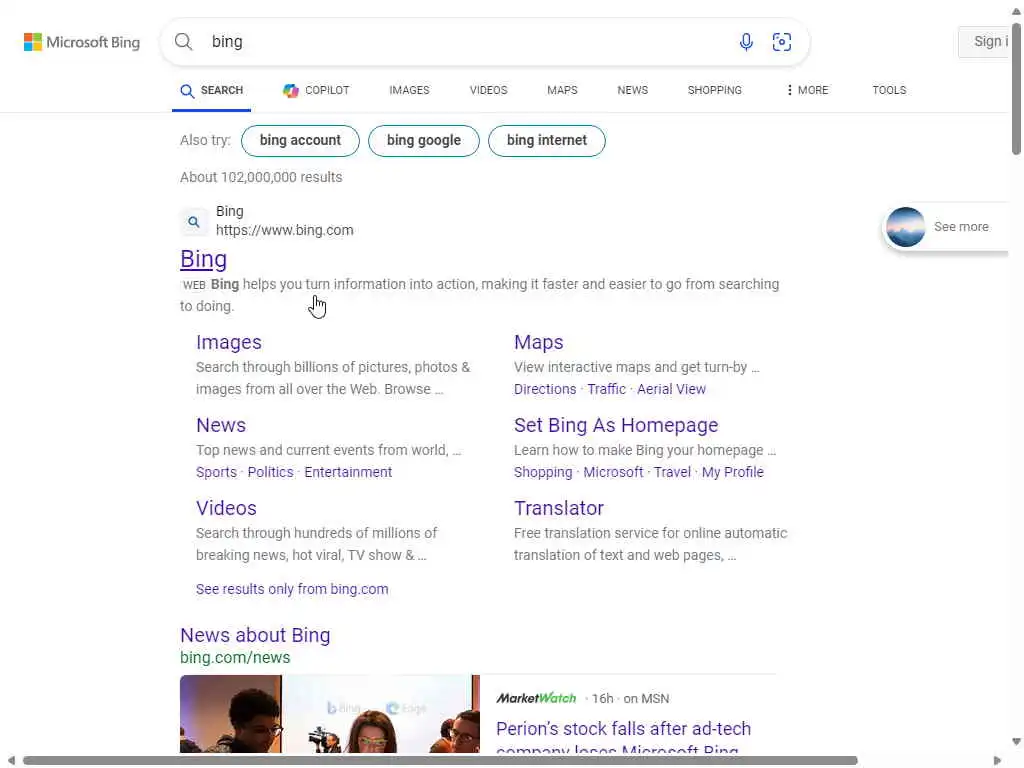The image size is (1024, 768).
Task: Click the bing.com/news green link
Action: (x=235, y=658)
